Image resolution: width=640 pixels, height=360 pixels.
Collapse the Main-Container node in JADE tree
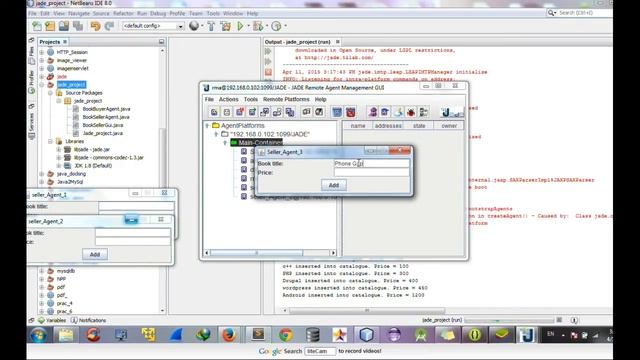[225, 142]
